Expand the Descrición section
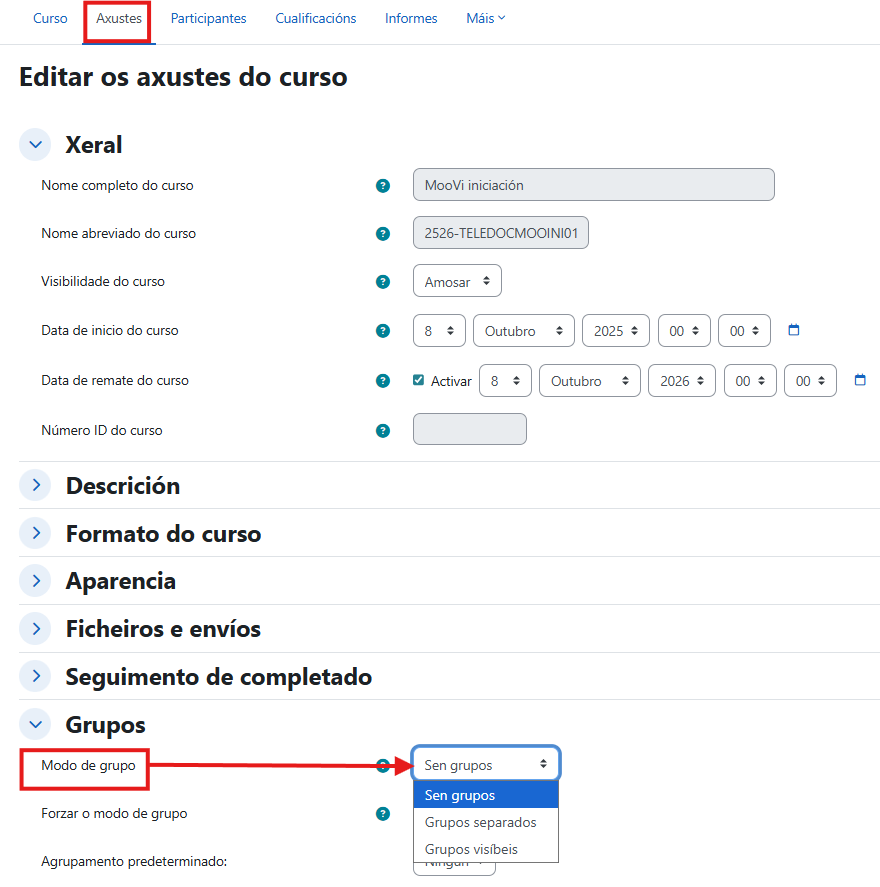880x887 pixels. [35, 485]
